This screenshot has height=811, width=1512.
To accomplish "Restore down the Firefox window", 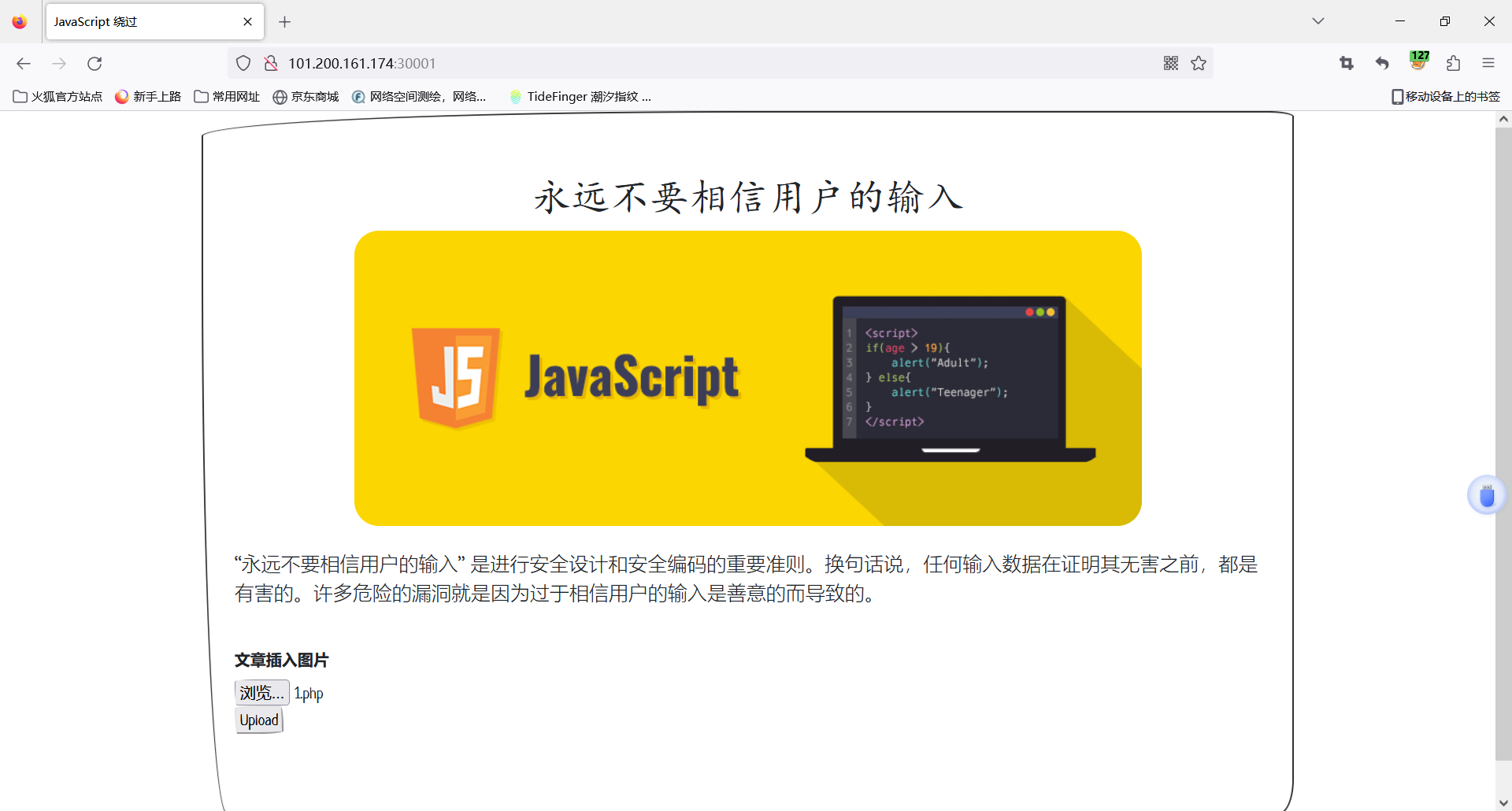I will [1445, 21].
